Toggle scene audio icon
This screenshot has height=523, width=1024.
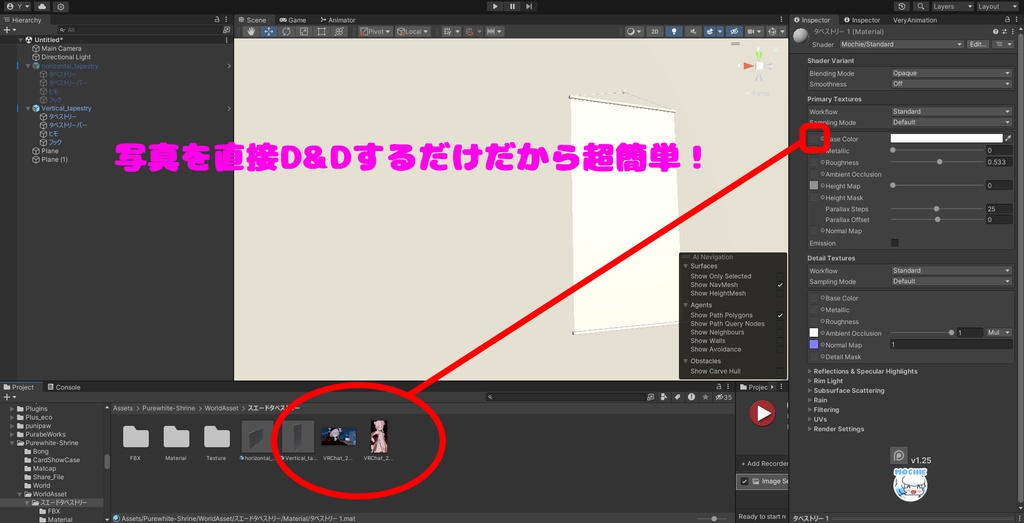(x=693, y=31)
